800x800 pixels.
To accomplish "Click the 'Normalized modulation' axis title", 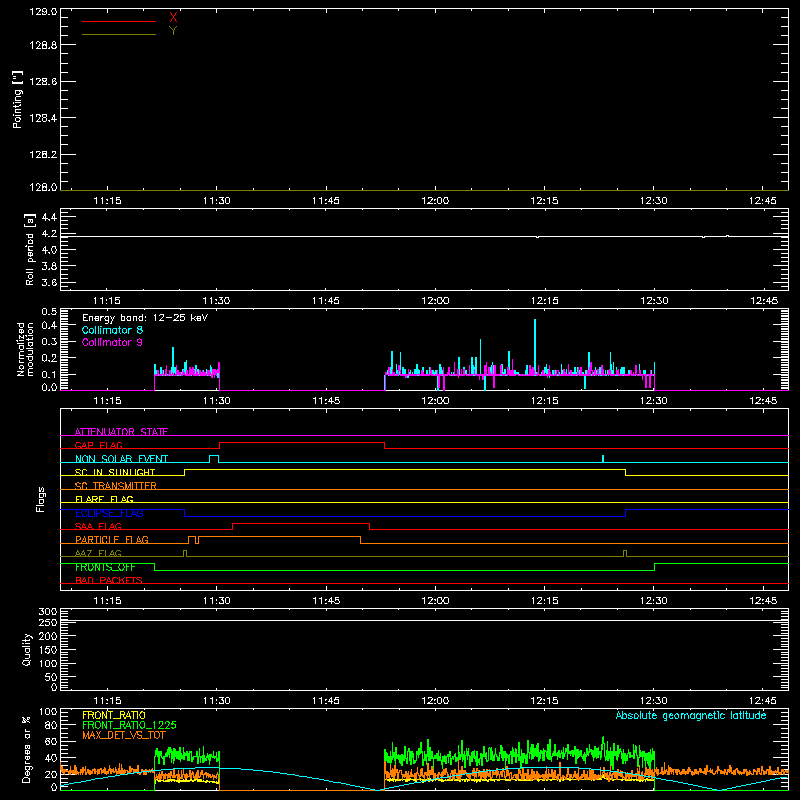I will [x=25, y=349].
